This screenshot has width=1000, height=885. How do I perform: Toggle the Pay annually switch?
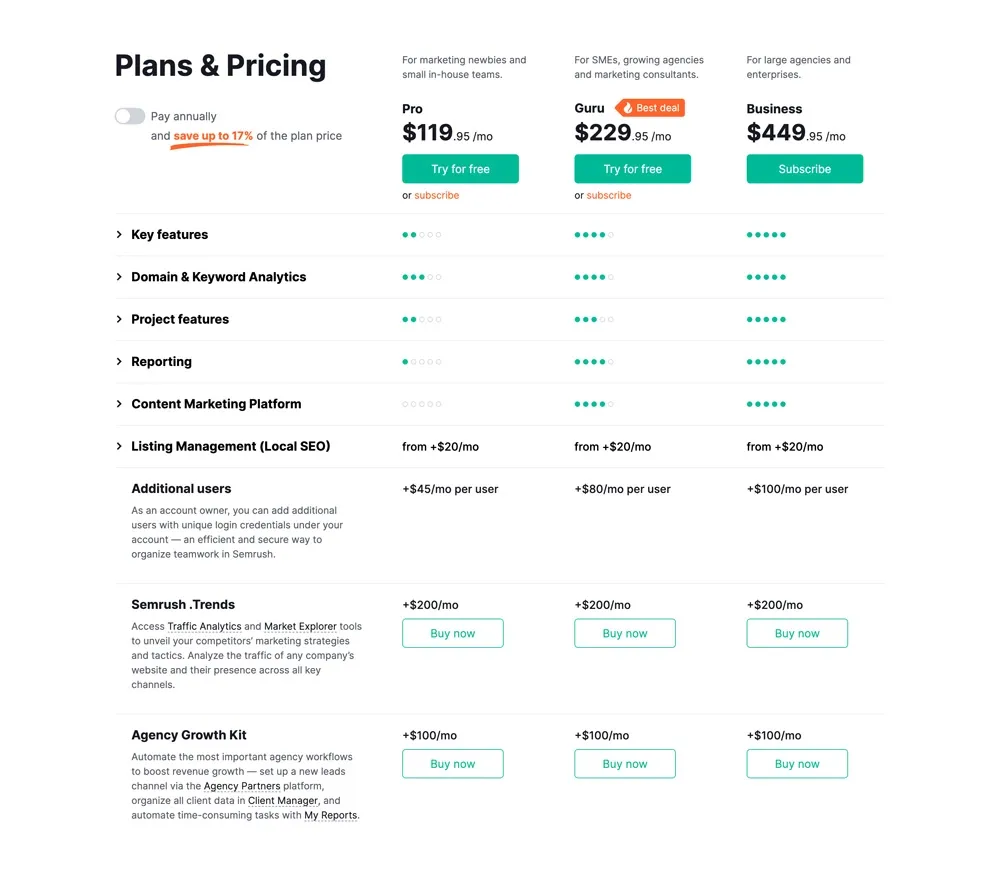click(129, 116)
